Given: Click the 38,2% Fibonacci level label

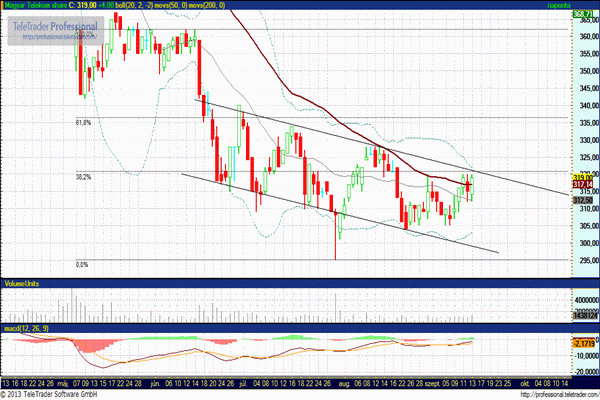Looking at the screenshot, I should click(x=83, y=177).
